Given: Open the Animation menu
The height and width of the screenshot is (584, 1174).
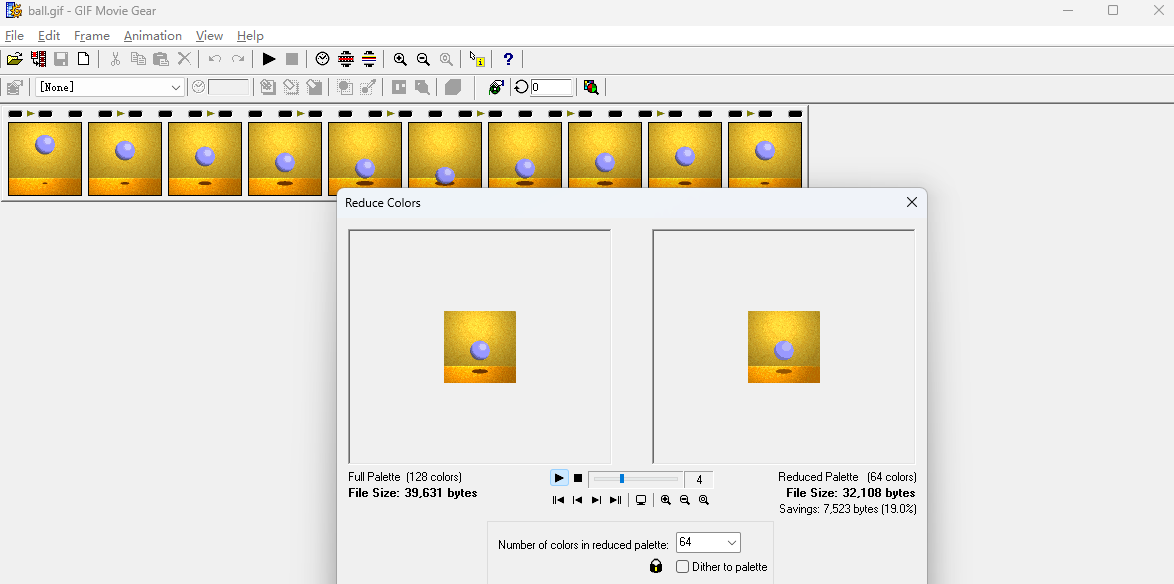Looking at the screenshot, I should pyautogui.click(x=152, y=36).
